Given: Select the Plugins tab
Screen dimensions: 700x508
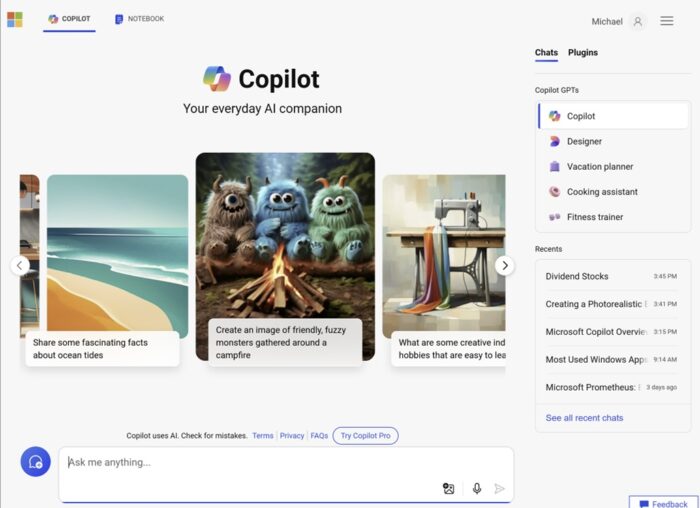Looking at the screenshot, I should [x=583, y=53].
